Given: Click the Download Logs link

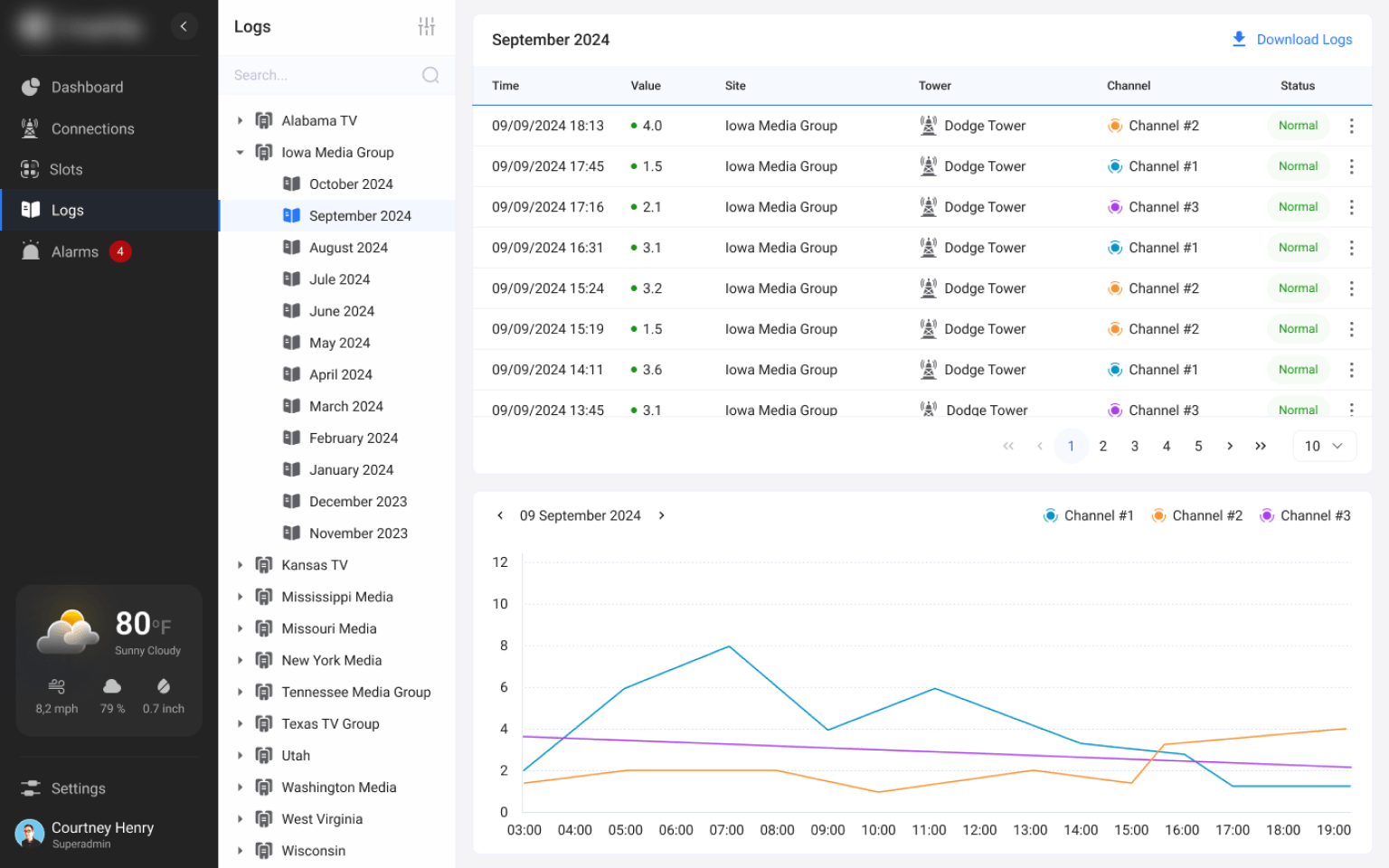Looking at the screenshot, I should 1292,39.
